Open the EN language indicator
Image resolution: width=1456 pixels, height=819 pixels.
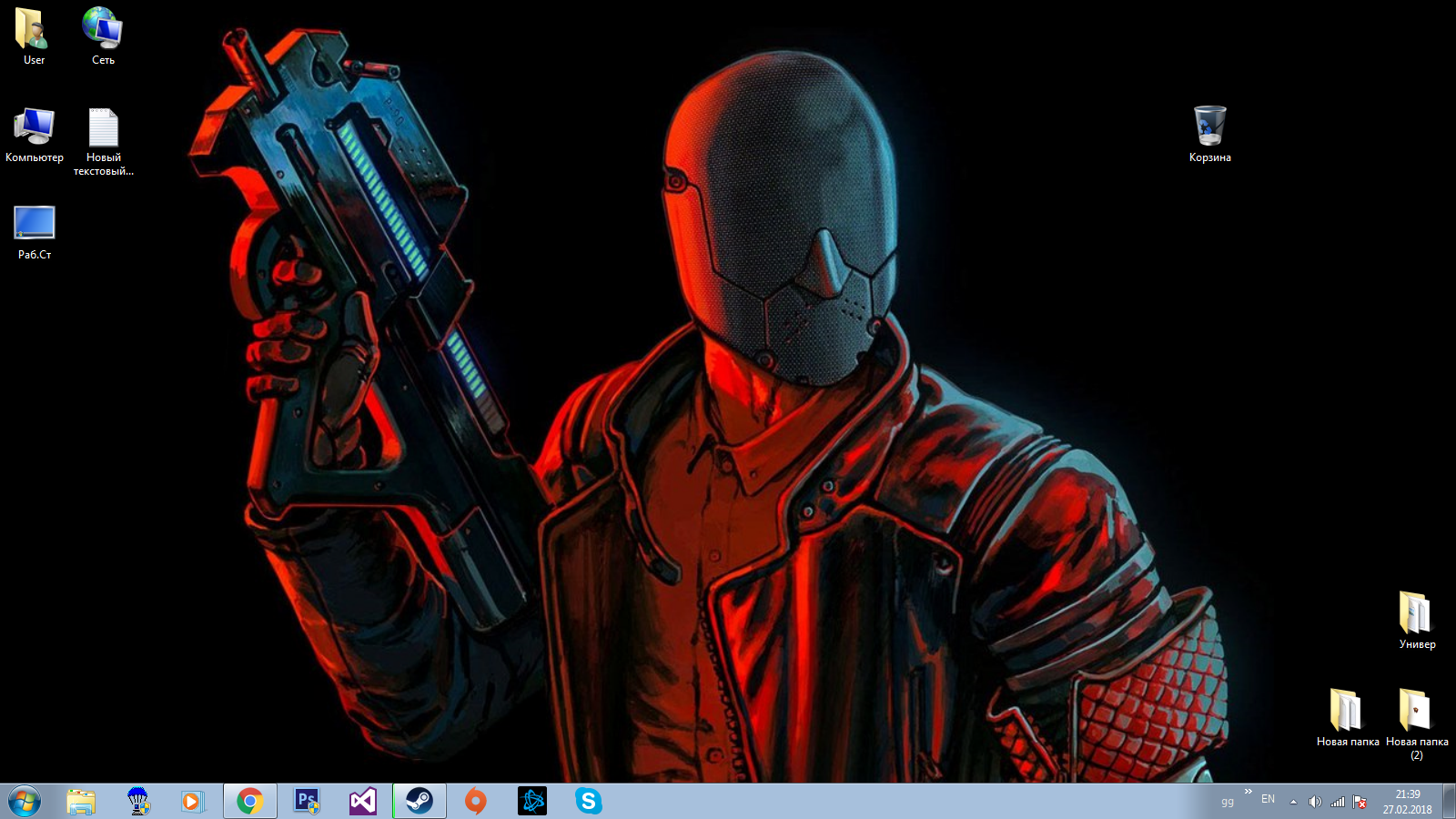(1268, 799)
